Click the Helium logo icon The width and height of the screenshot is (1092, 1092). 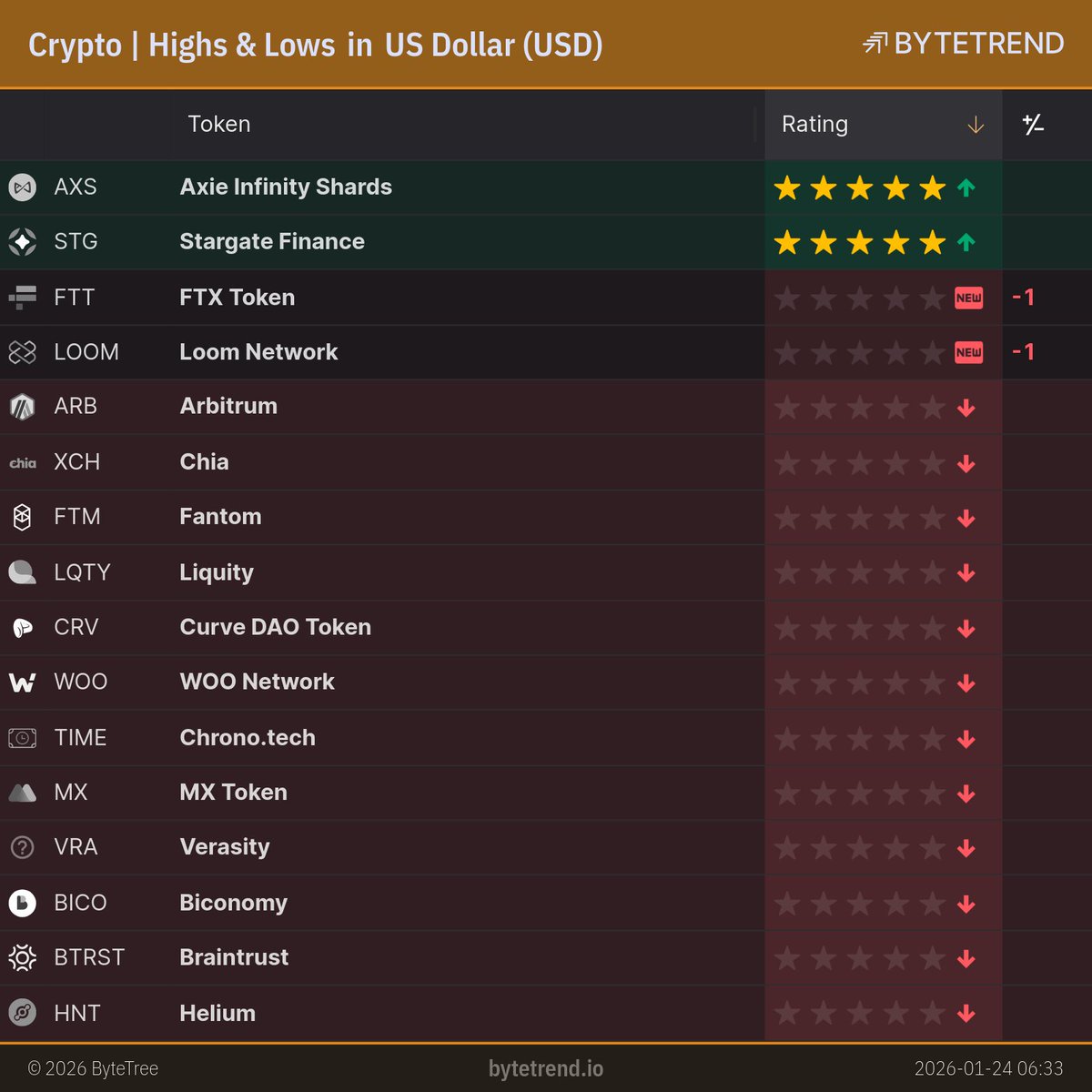[x=23, y=1013]
